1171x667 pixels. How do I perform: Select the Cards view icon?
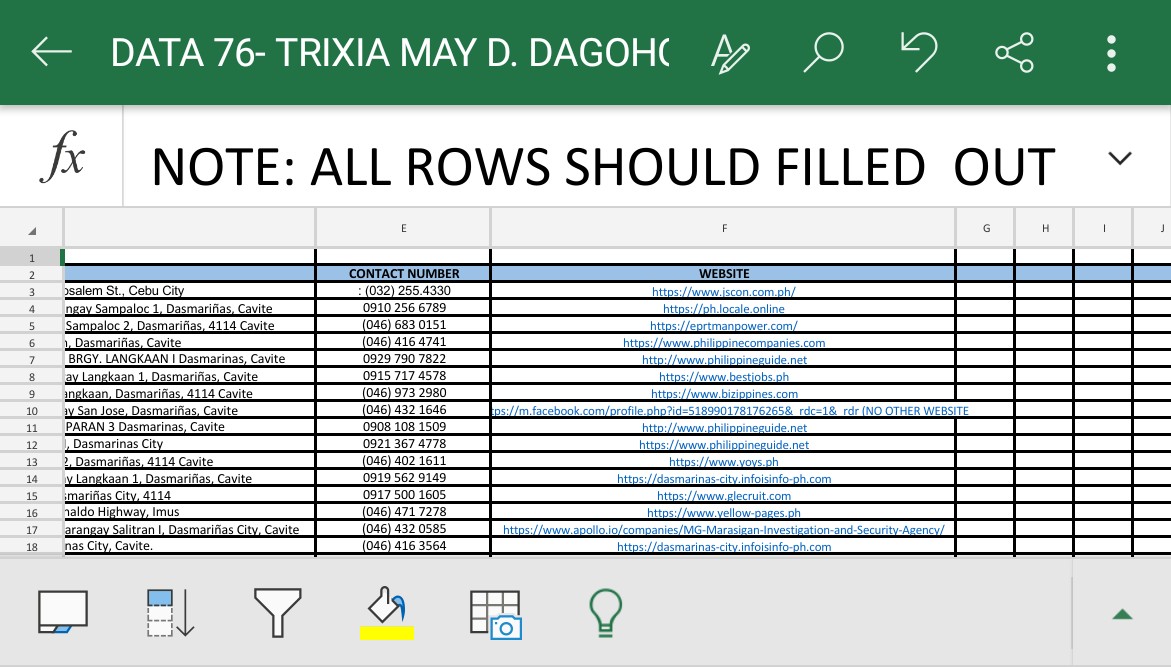[x=63, y=611]
